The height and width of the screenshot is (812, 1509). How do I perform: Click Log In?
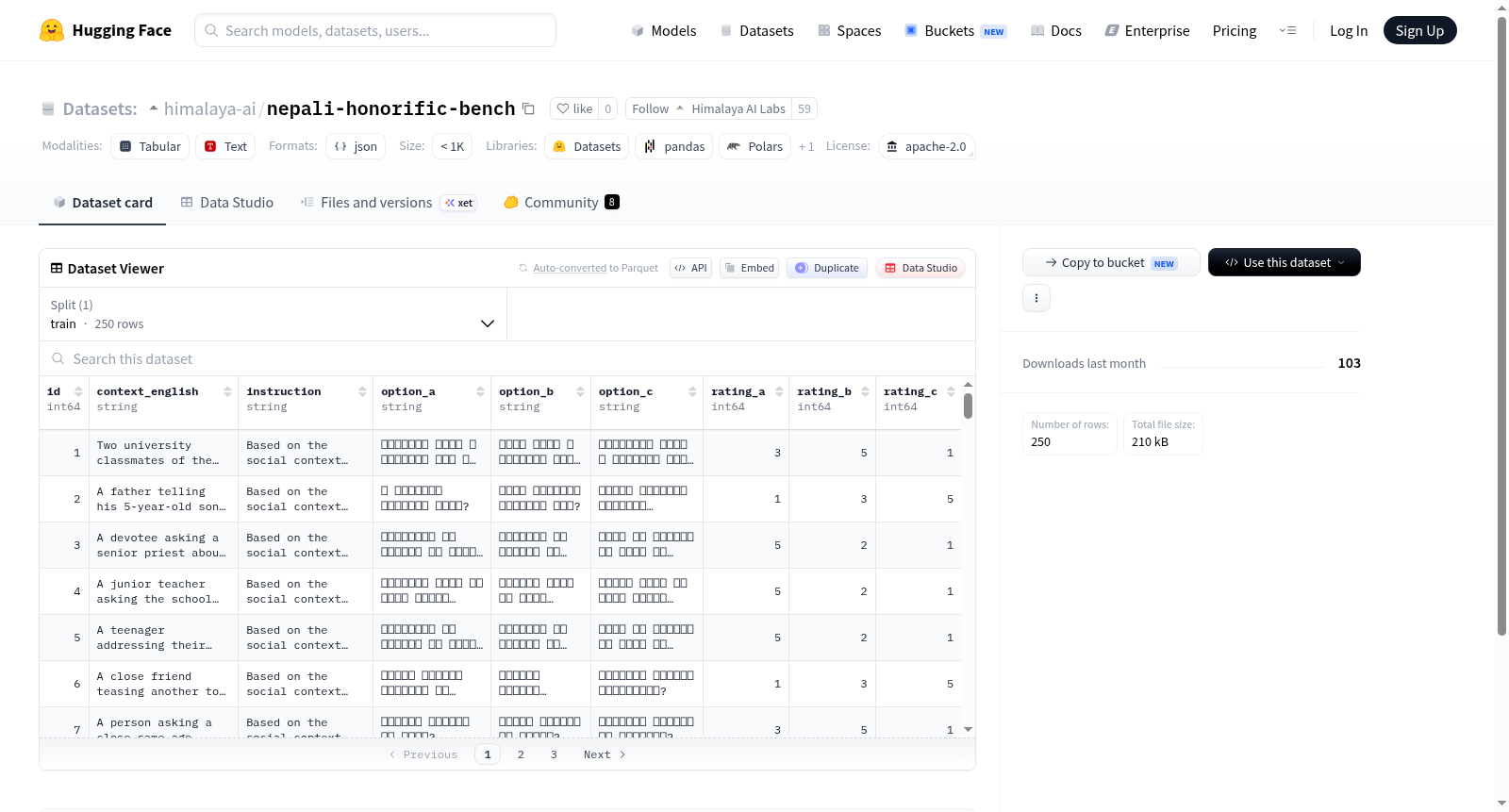click(x=1348, y=30)
